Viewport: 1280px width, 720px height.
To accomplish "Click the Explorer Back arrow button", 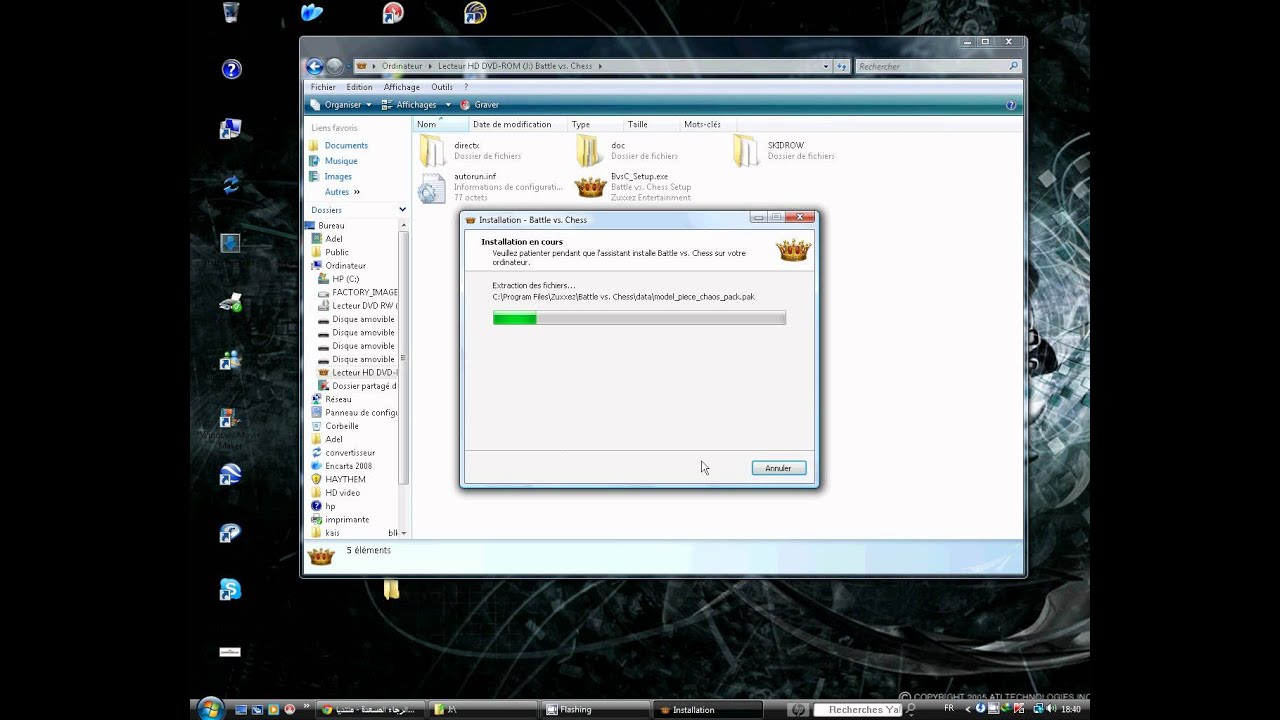I will [x=315, y=66].
